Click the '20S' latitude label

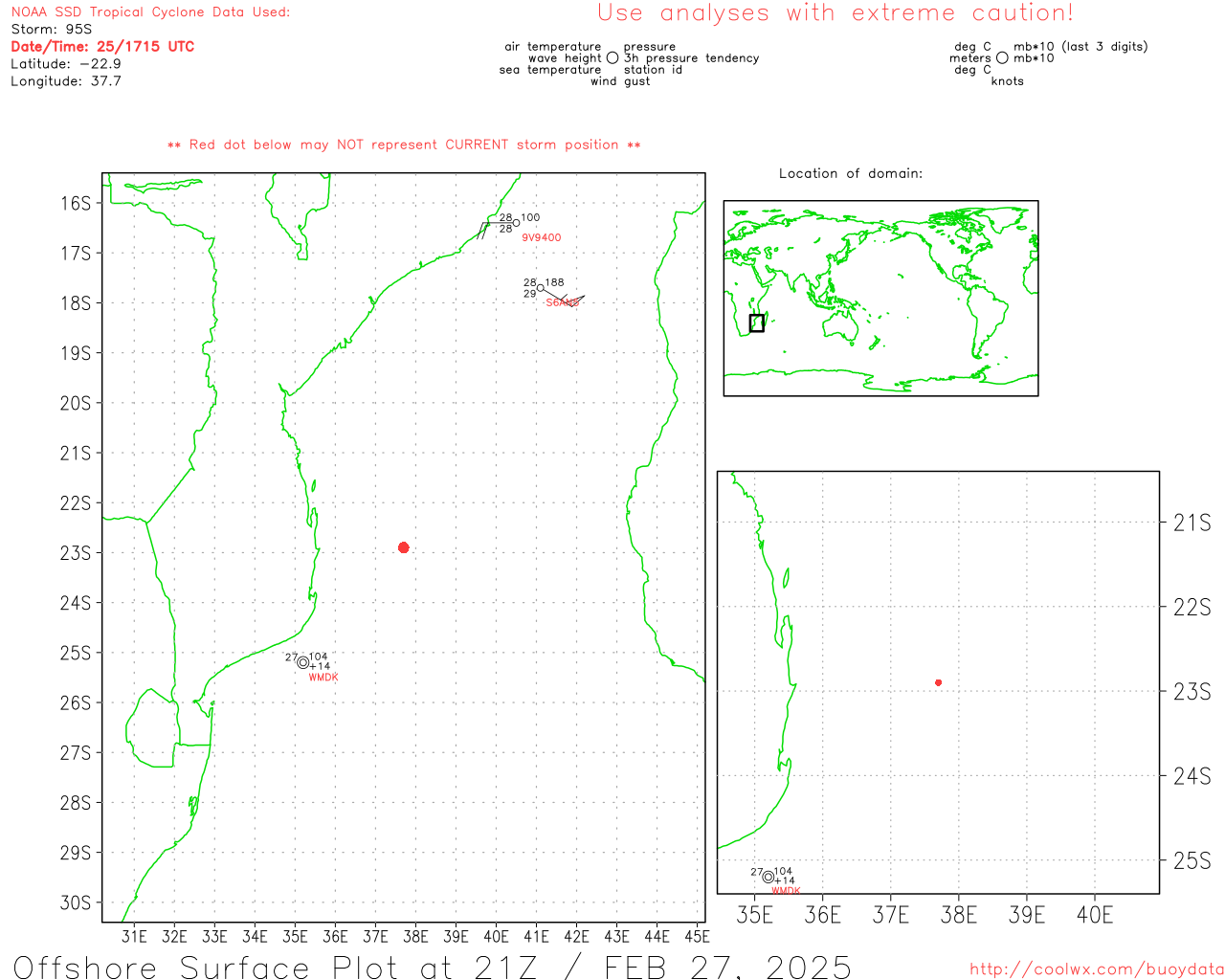click(76, 403)
